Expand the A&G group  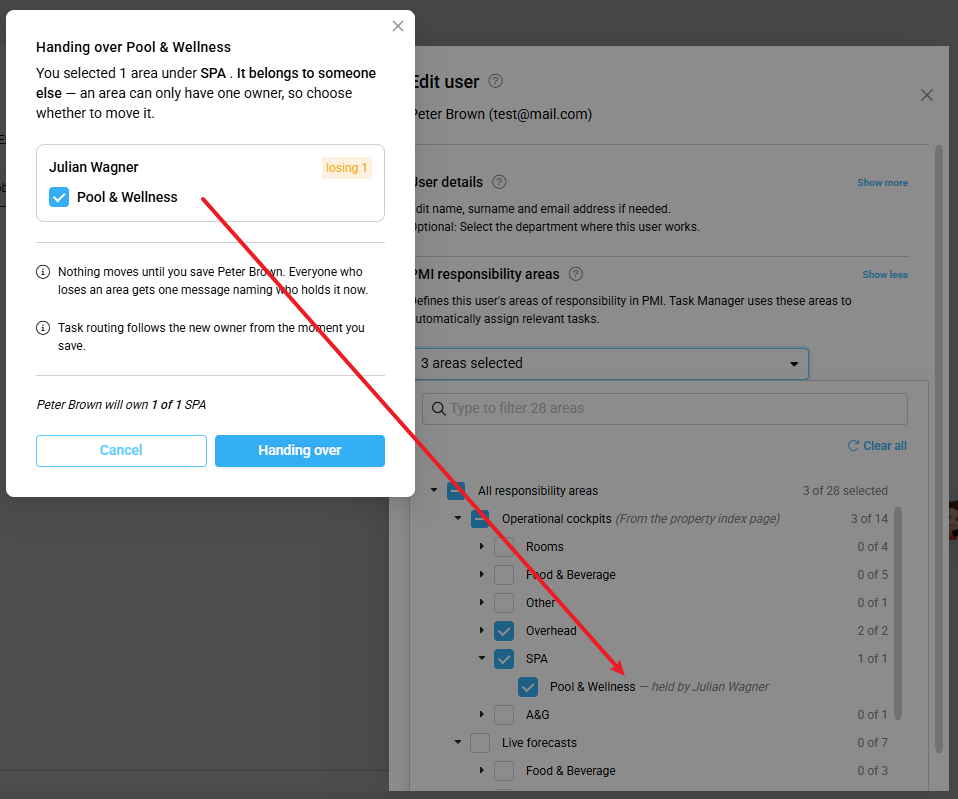click(x=481, y=714)
